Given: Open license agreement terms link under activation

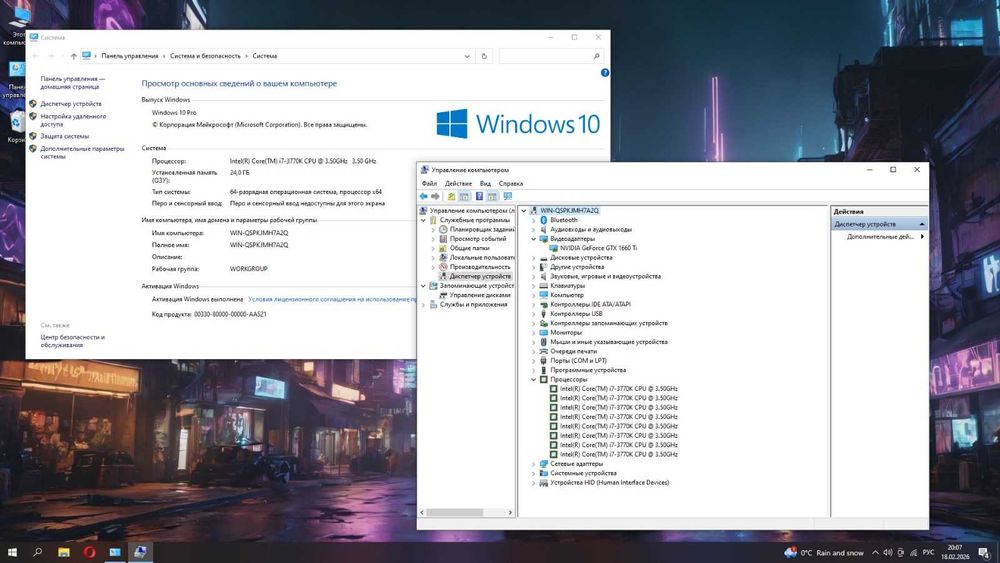Looking at the screenshot, I should (x=332, y=299).
